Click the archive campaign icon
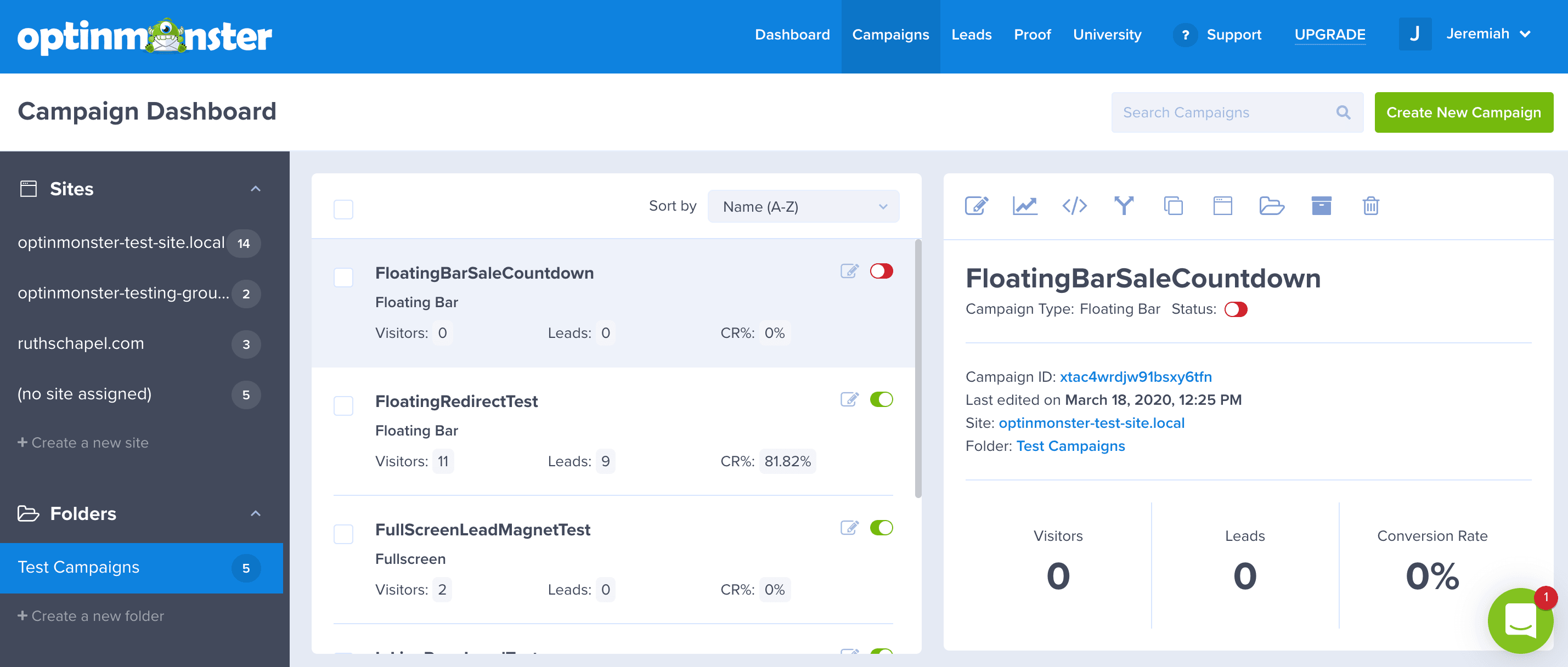The width and height of the screenshot is (1568, 667). 1321,206
